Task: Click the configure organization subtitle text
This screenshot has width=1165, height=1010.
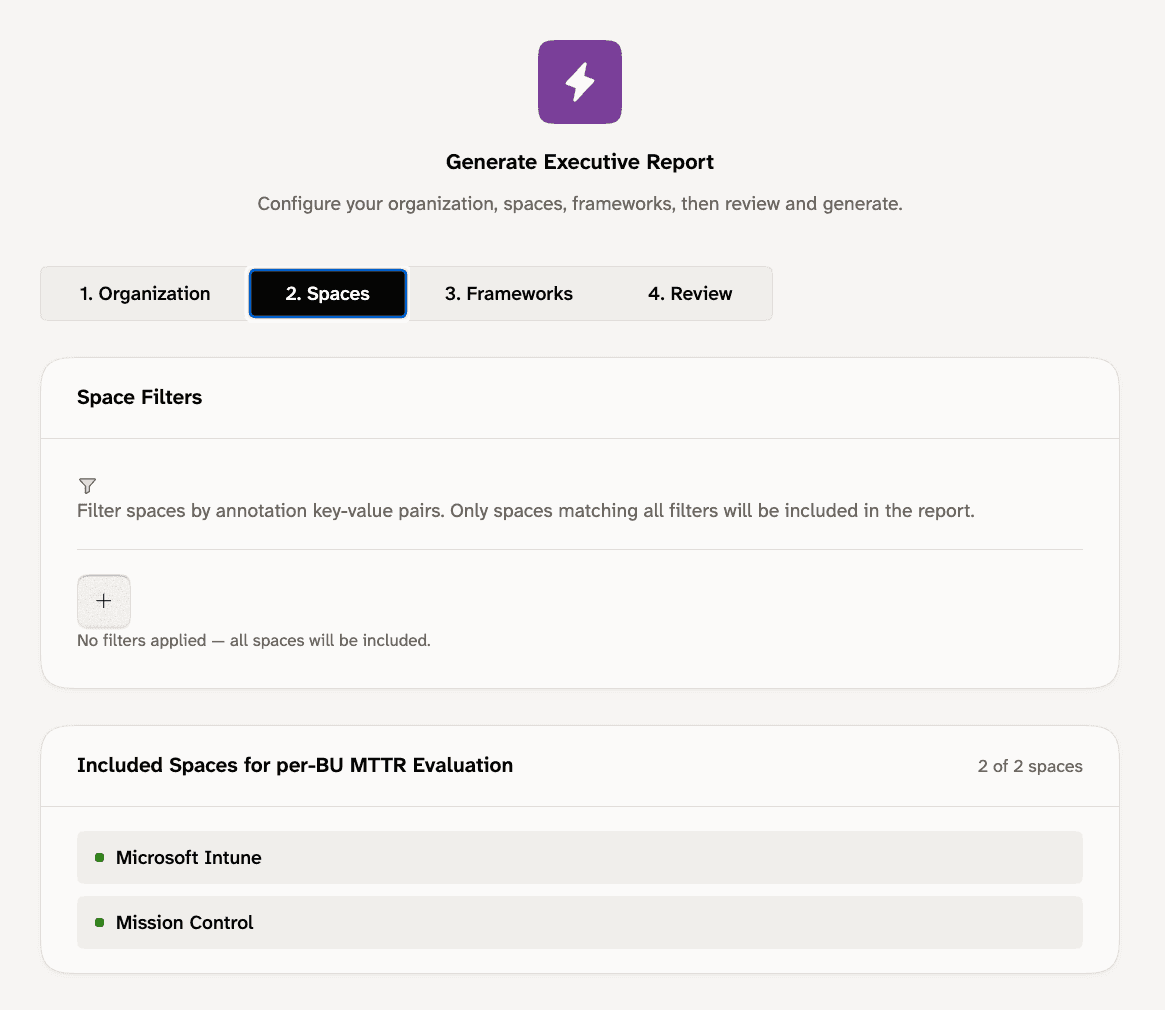Action: pyautogui.click(x=580, y=204)
